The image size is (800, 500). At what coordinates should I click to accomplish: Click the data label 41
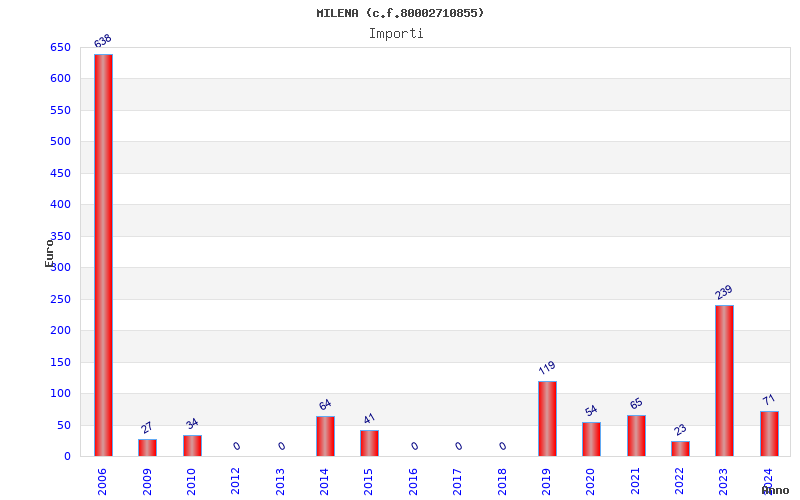[369, 419]
